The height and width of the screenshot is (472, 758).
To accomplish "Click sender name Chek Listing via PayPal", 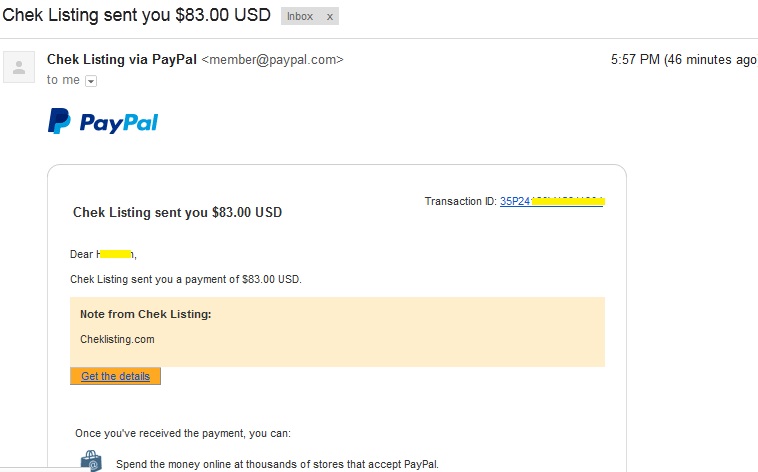I will click(x=122, y=60).
